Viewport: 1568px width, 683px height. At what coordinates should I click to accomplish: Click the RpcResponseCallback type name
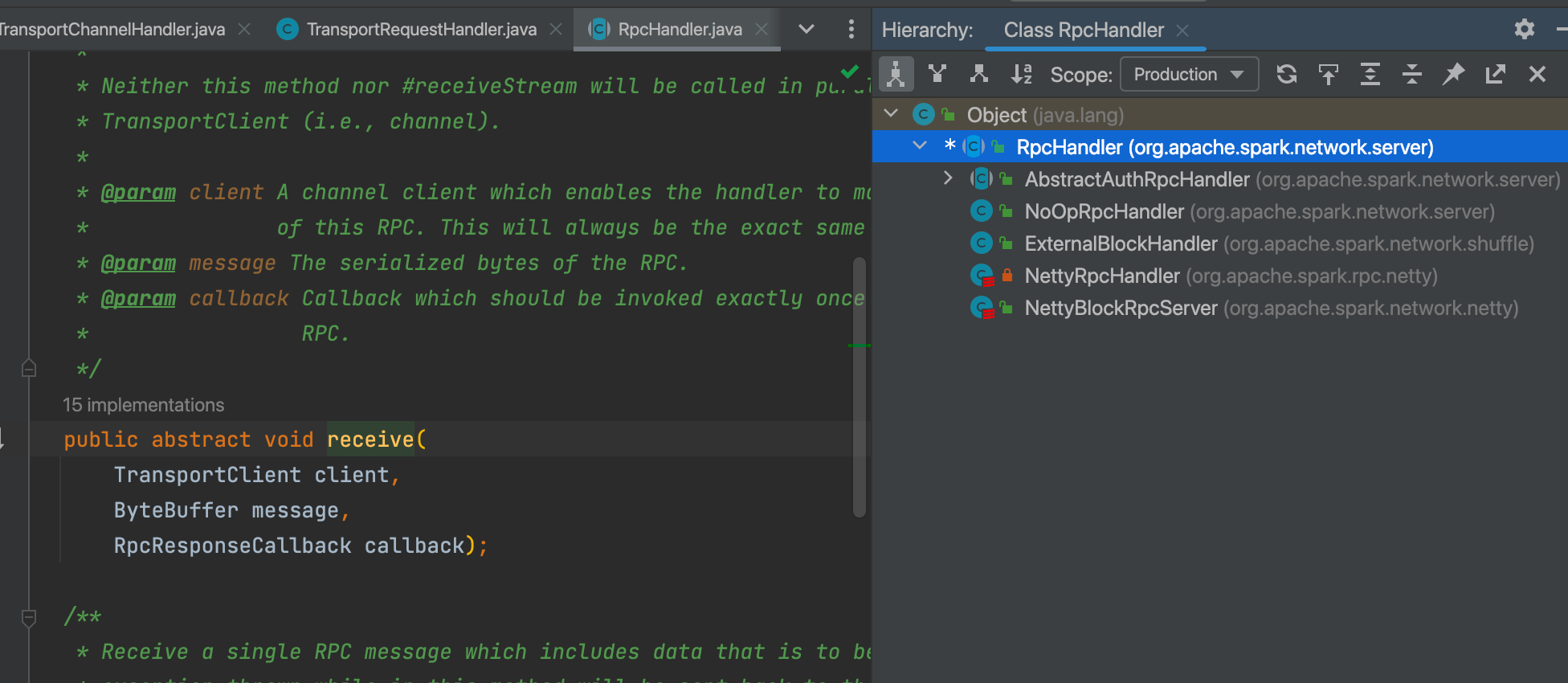click(233, 546)
